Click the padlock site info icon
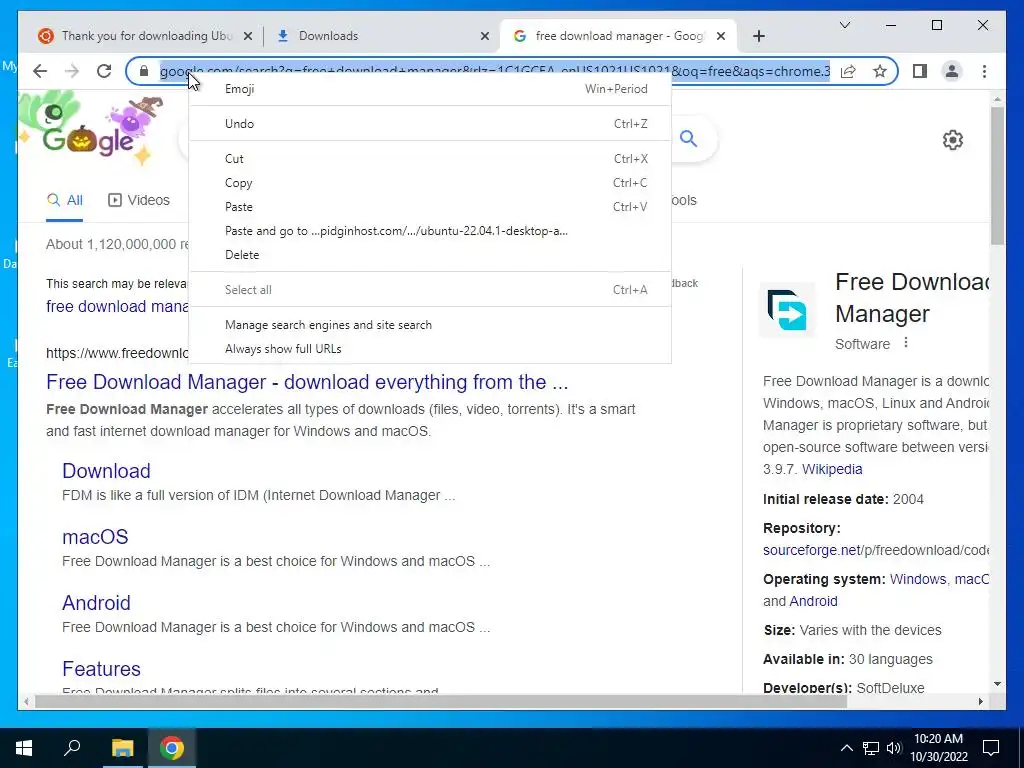1024x768 pixels. click(144, 71)
